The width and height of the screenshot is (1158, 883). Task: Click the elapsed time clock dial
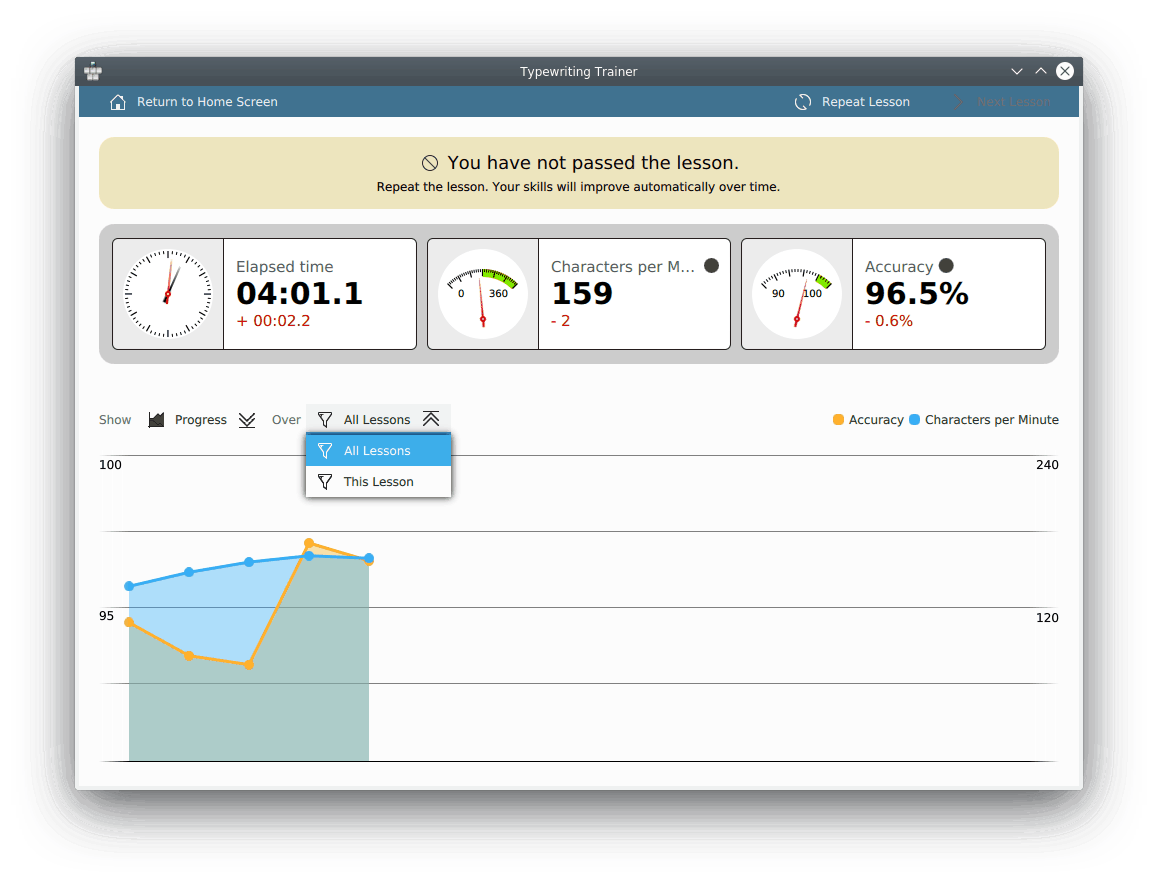(168, 294)
